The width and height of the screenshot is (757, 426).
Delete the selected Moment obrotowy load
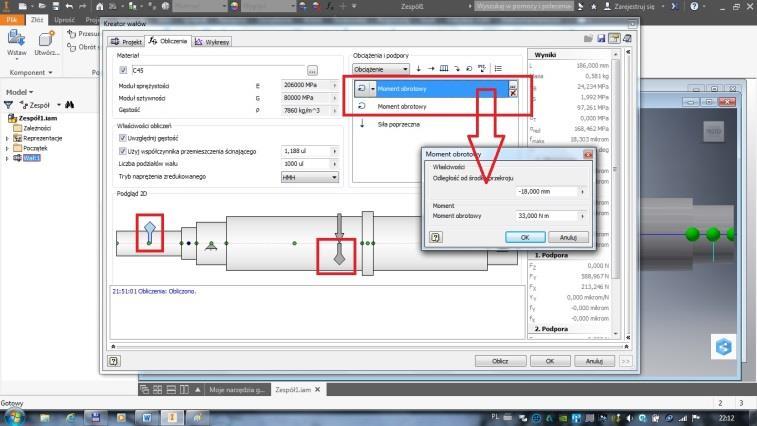(513, 93)
